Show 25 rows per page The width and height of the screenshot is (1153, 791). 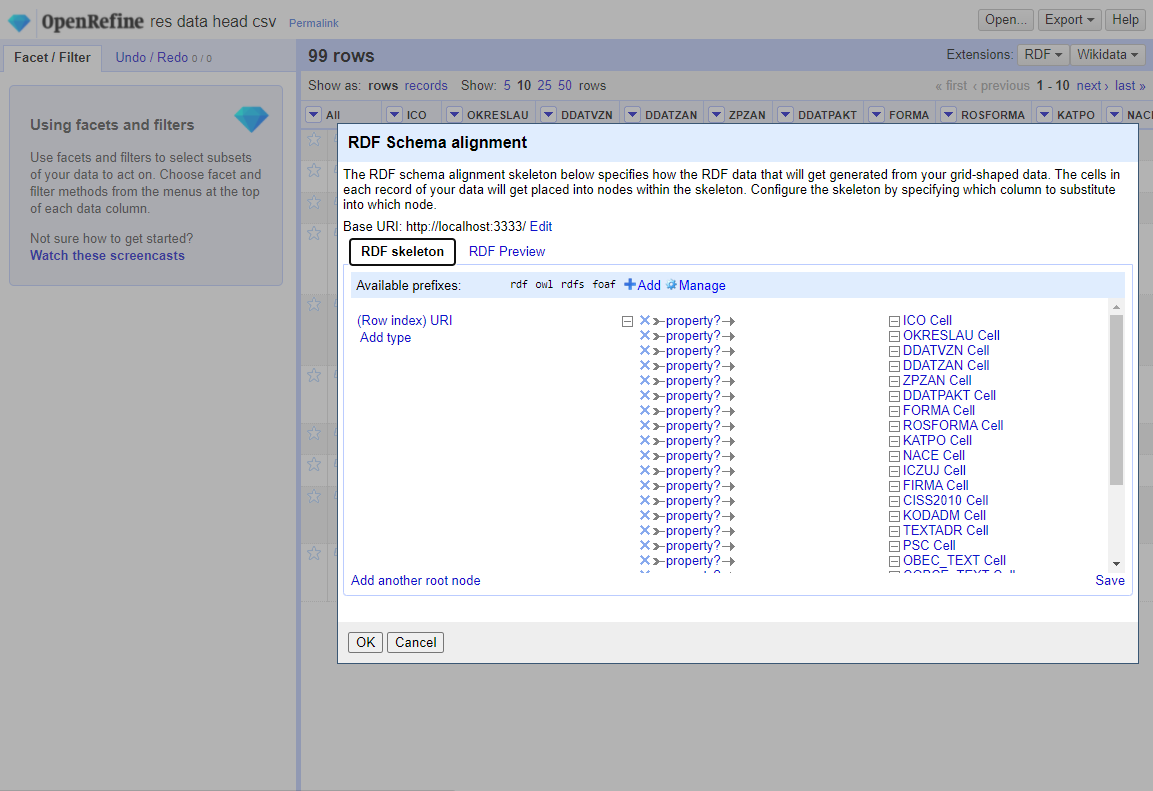tap(544, 85)
